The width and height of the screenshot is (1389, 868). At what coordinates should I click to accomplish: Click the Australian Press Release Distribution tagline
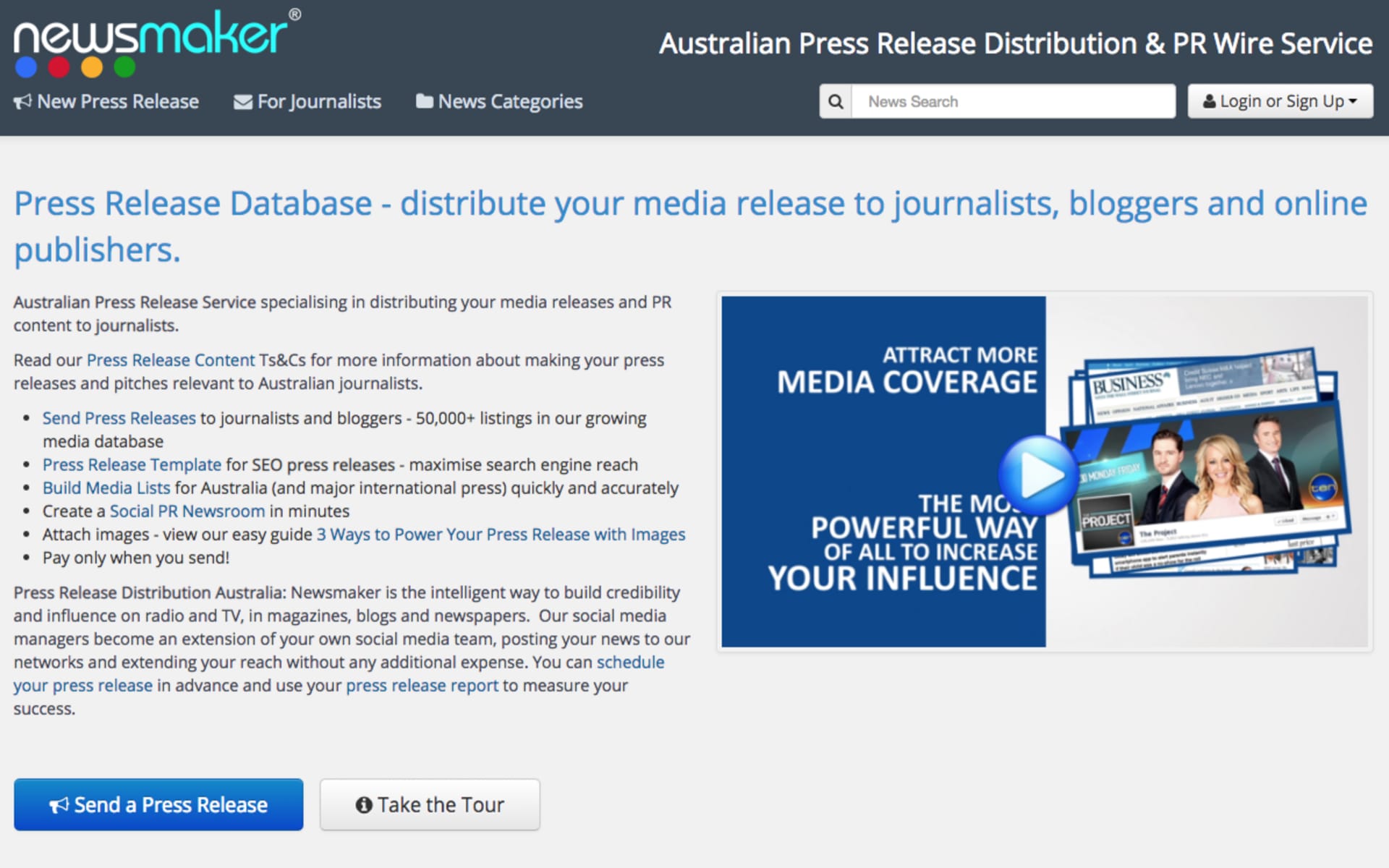tap(1016, 43)
